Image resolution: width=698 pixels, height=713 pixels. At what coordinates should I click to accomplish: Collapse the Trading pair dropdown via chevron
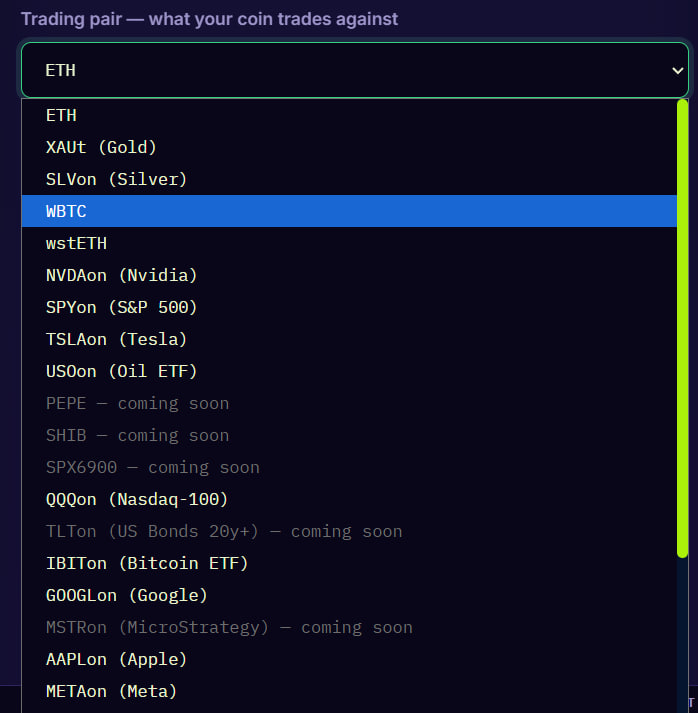pos(678,70)
